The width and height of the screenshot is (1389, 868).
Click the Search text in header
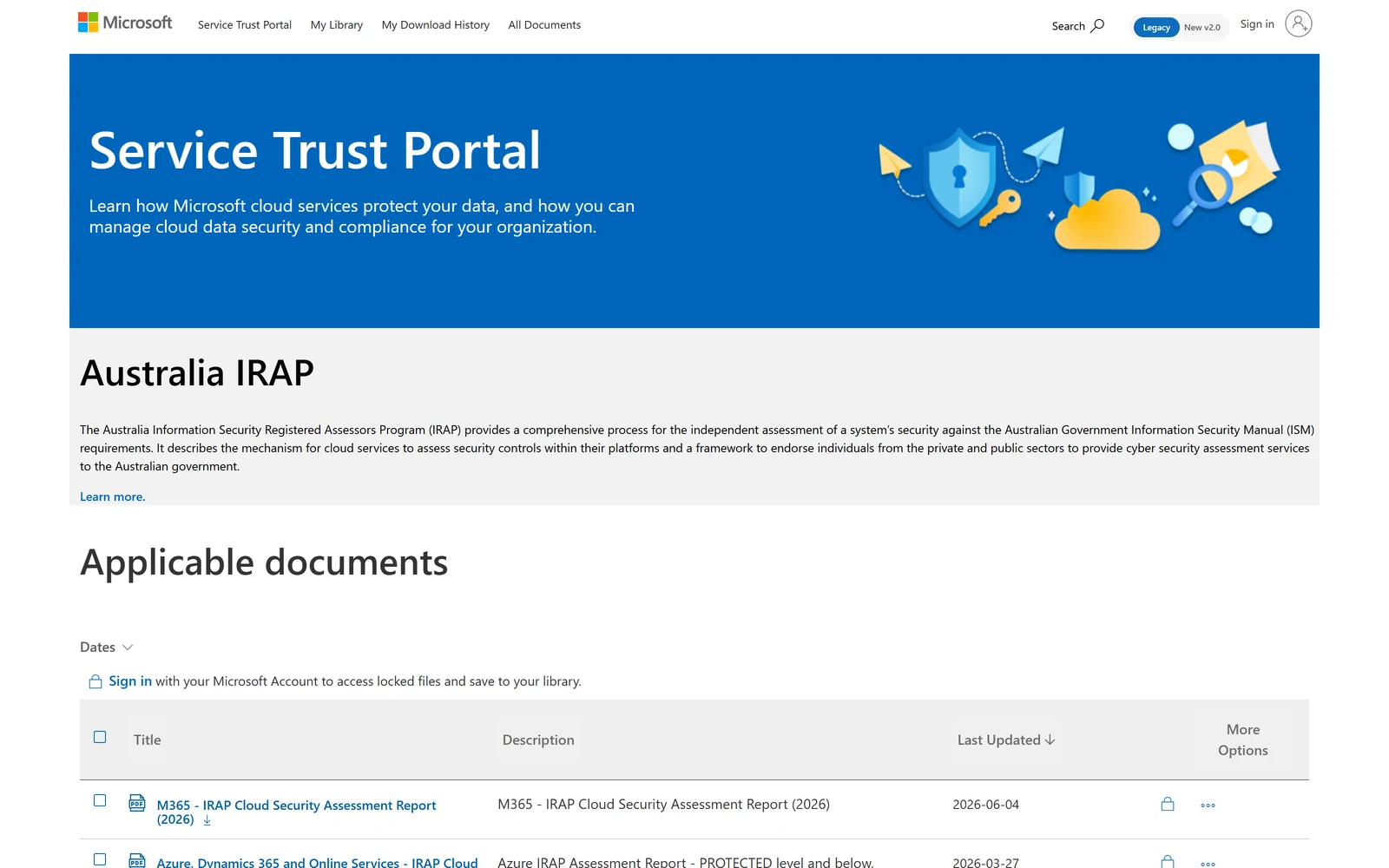1069,26
